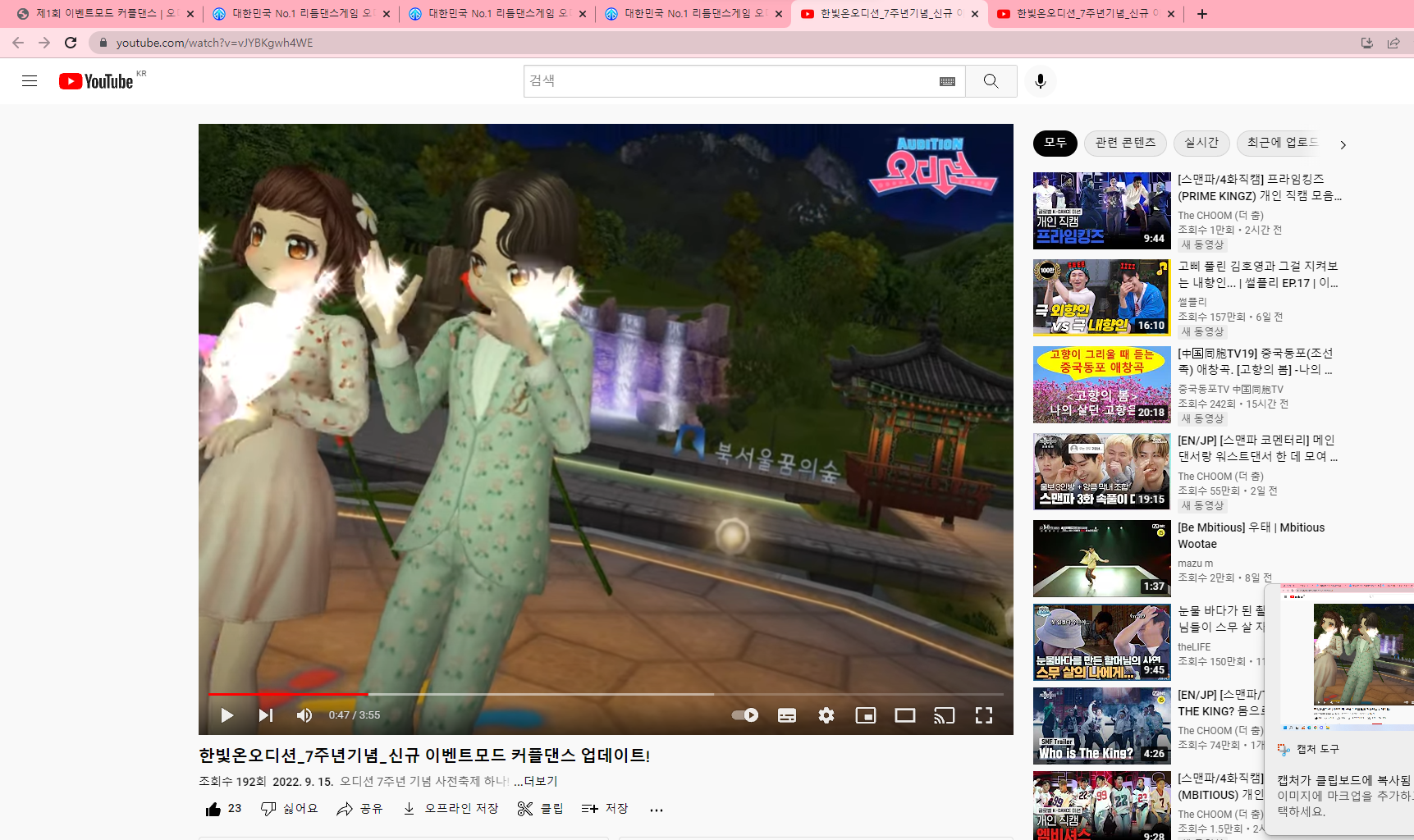Open theLIFE 눈물바다 video thumbnail

pos(1102,642)
